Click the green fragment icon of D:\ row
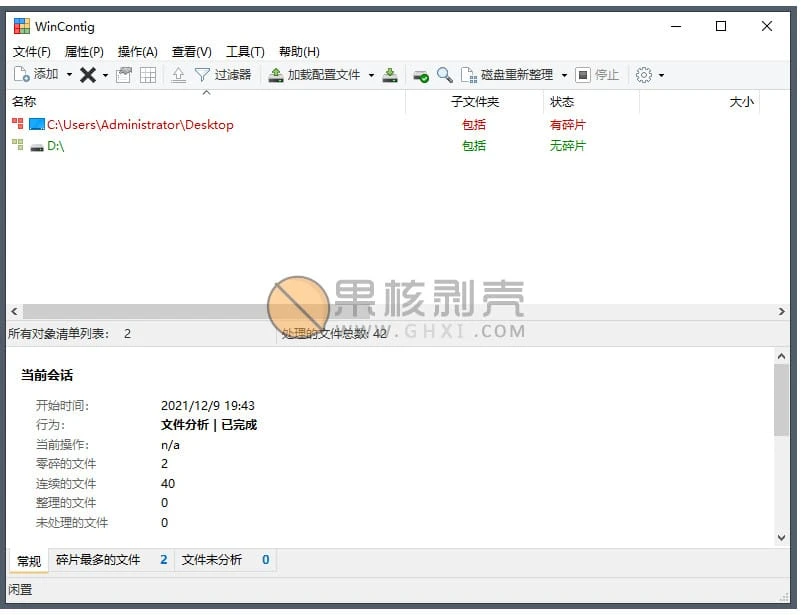Screen dimensions: 803x615 [18, 145]
